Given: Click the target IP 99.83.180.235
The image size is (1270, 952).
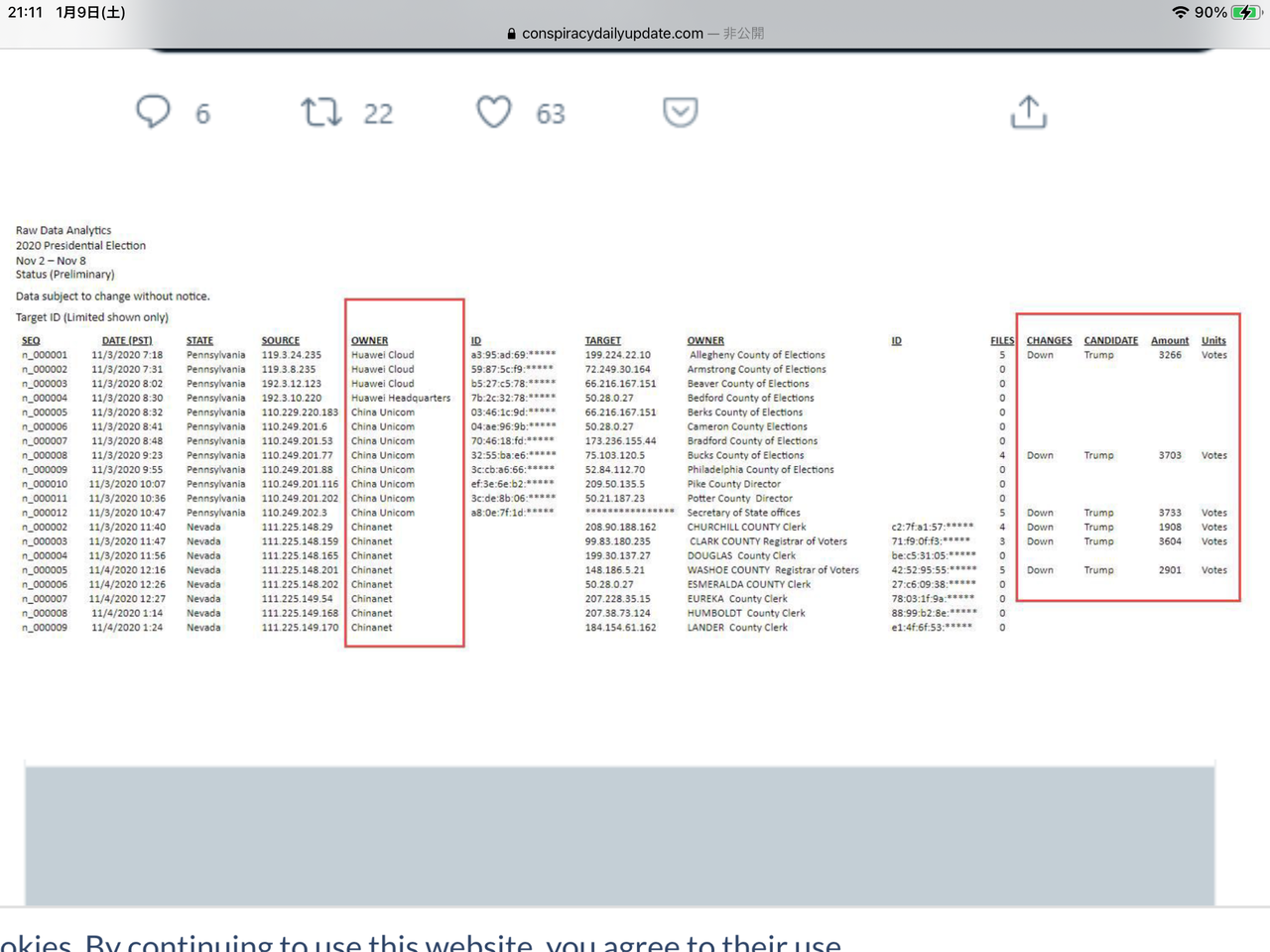Looking at the screenshot, I should point(618,541).
